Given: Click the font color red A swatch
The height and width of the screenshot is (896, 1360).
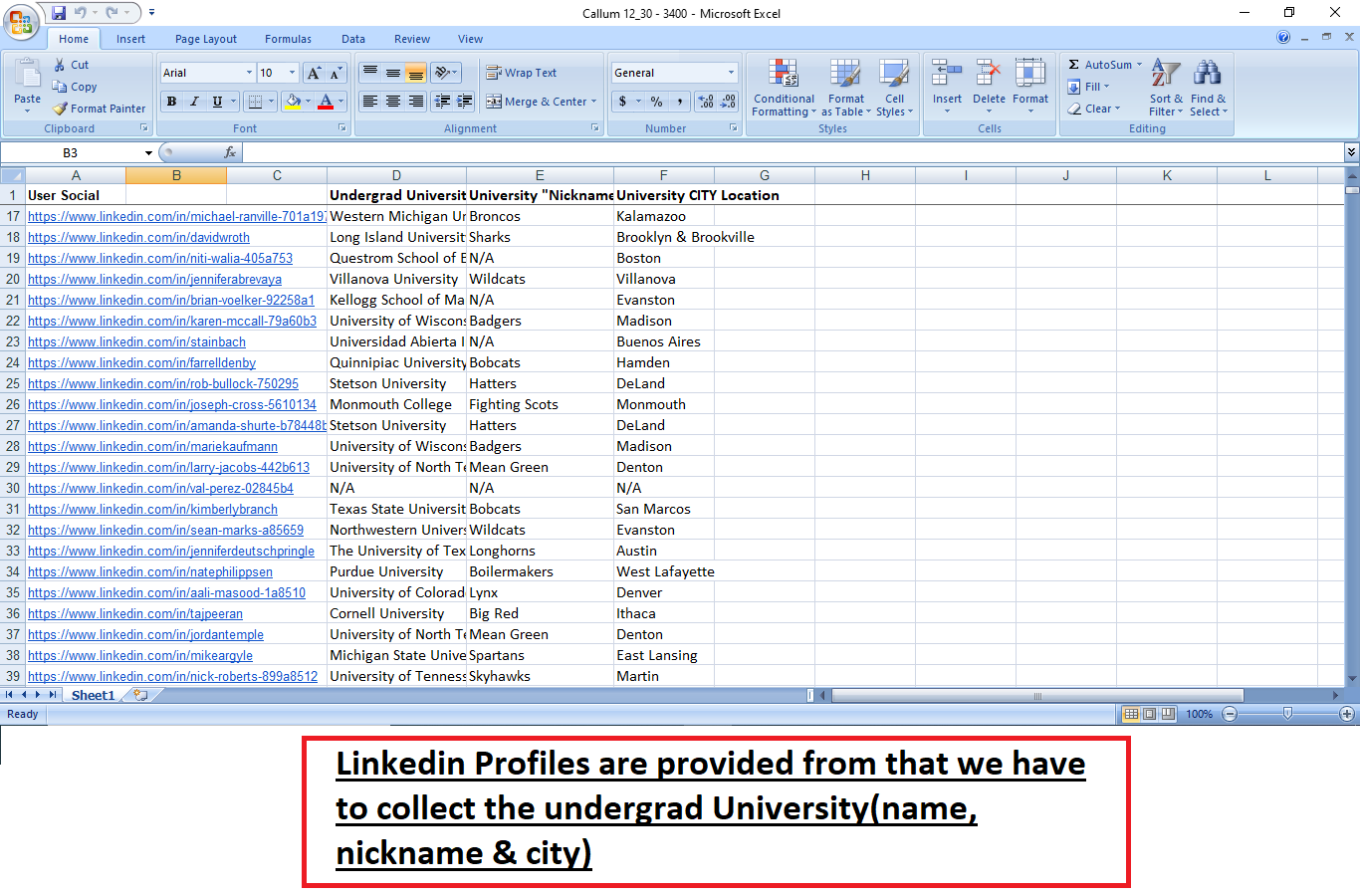Looking at the screenshot, I should coord(326,102).
